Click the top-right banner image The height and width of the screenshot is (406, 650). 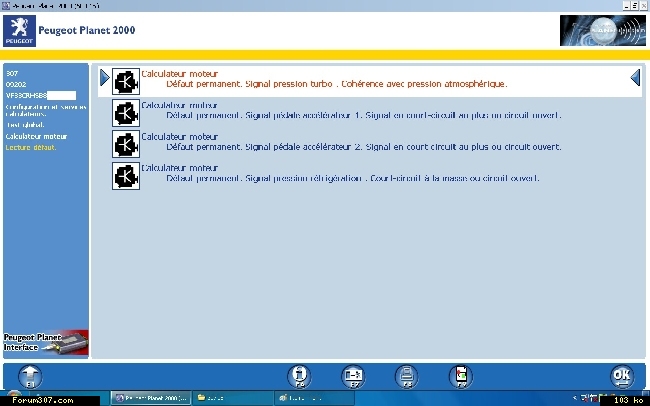603,31
